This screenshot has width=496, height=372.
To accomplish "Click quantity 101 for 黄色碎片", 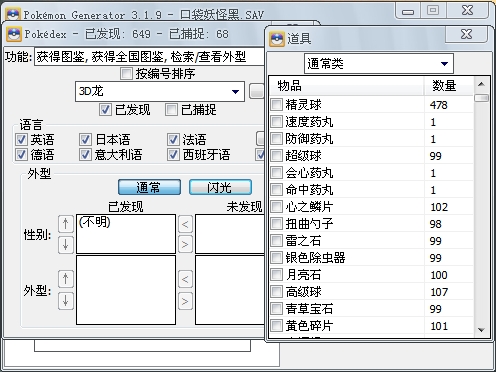I will (x=439, y=326).
